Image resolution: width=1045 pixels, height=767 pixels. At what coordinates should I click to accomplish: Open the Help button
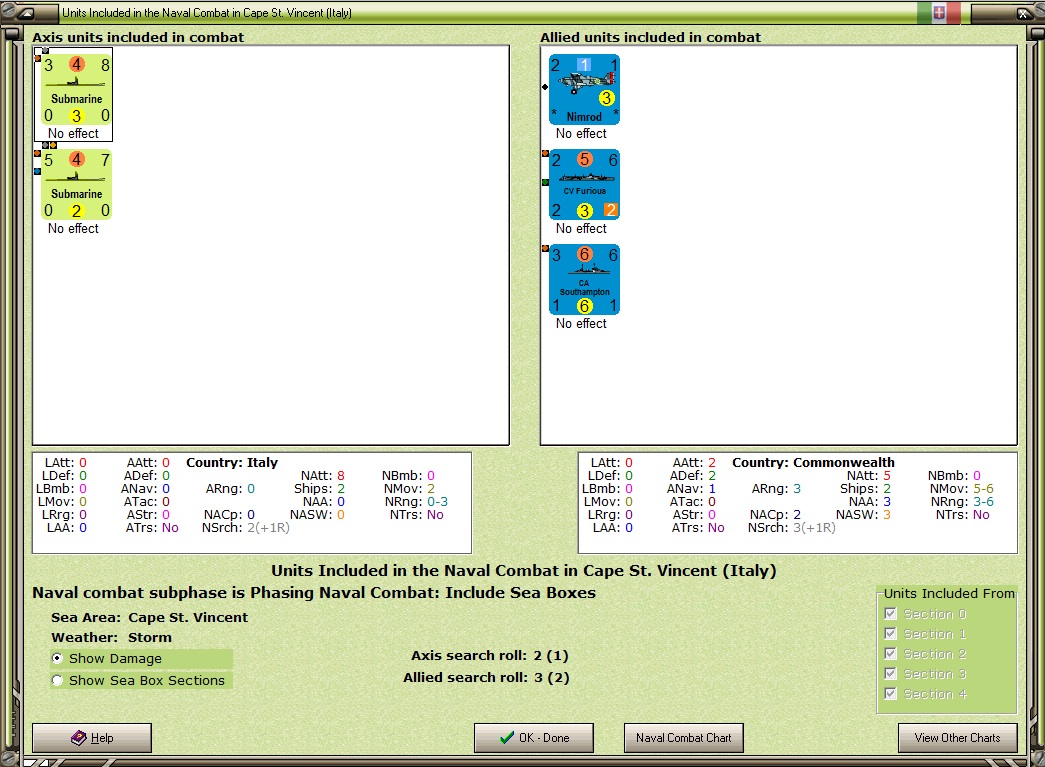(92, 738)
